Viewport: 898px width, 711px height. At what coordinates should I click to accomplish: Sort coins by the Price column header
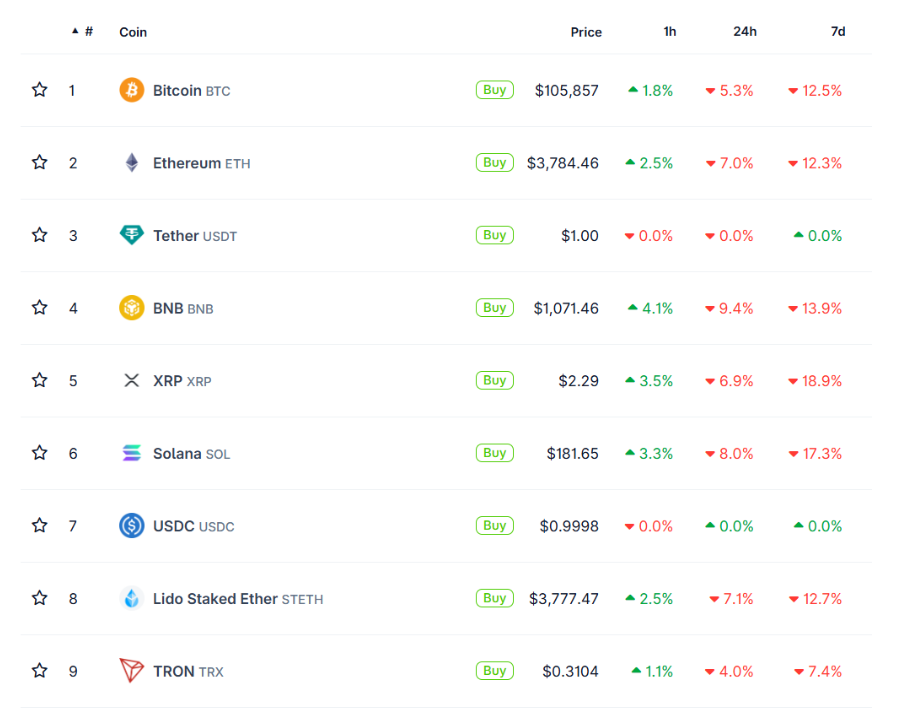pos(586,32)
